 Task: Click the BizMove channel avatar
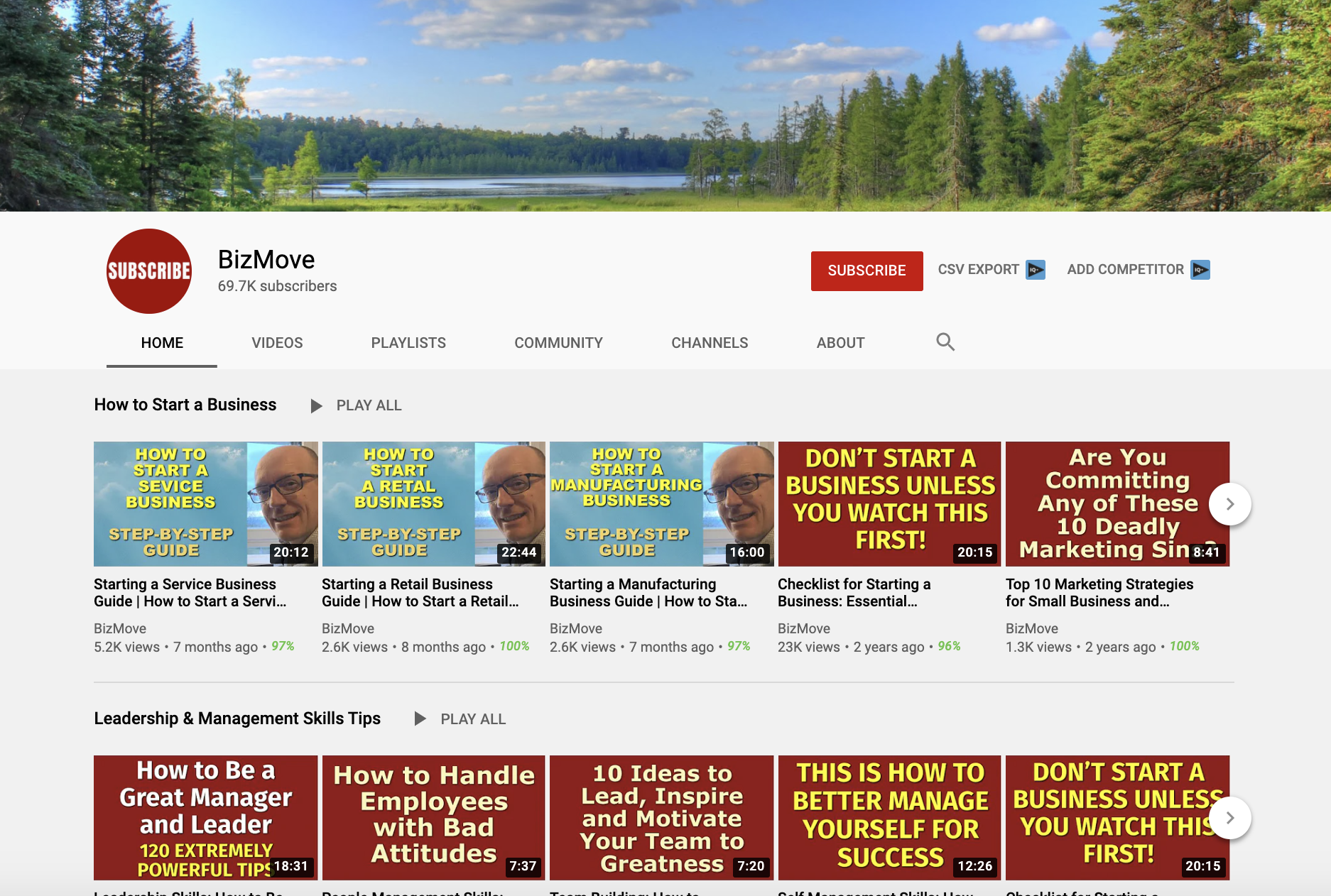pos(149,271)
